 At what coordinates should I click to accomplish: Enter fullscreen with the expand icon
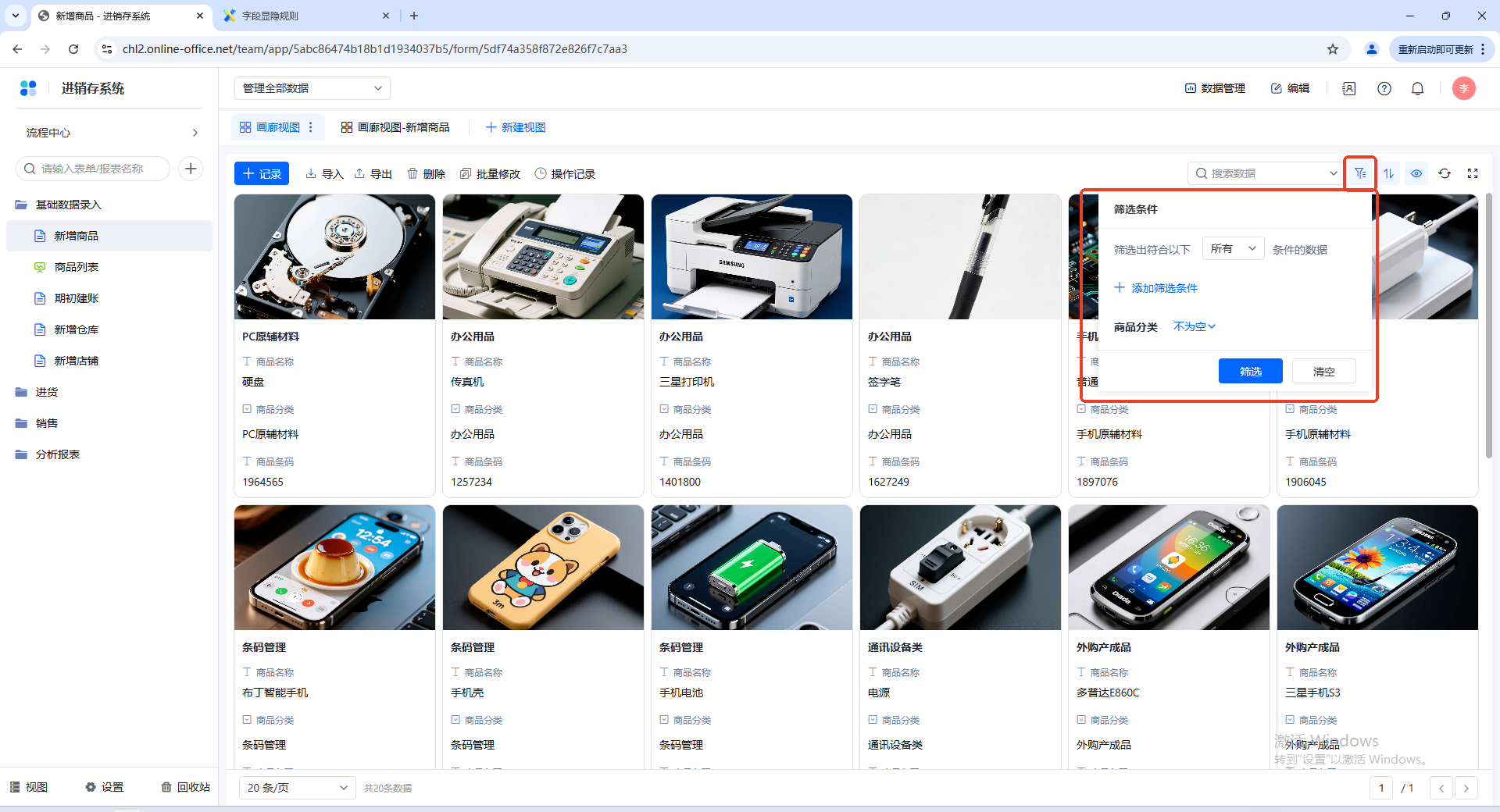pyautogui.click(x=1473, y=173)
